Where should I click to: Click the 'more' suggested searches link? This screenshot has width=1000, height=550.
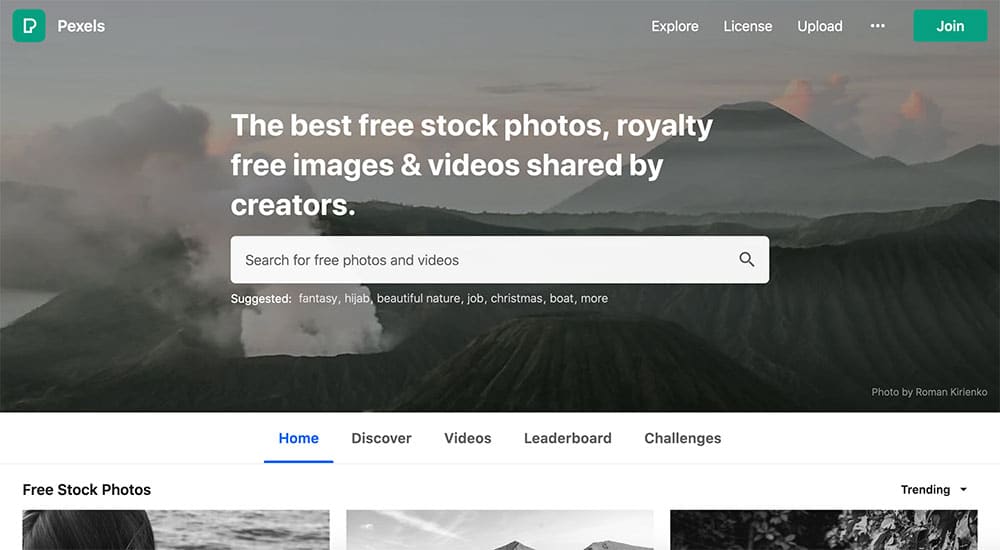click(x=594, y=299)
